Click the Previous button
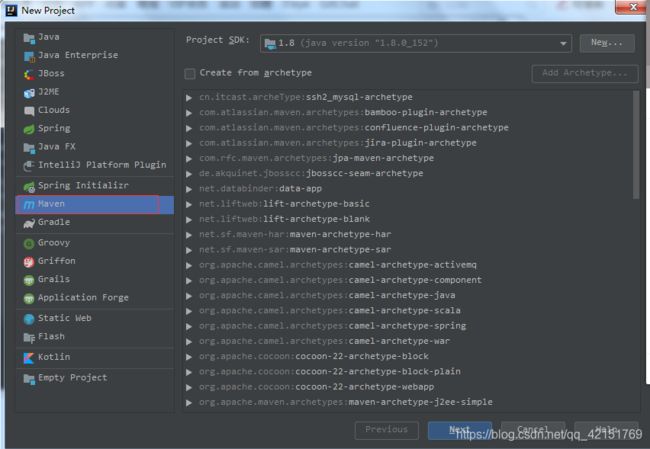 click(386, 430)
